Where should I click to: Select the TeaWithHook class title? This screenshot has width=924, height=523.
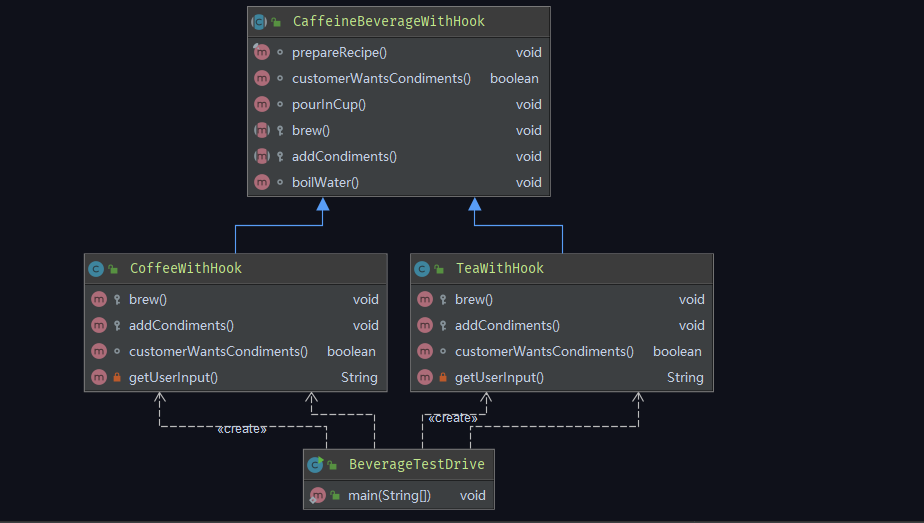pyautogui.click(x=500, y=269)
